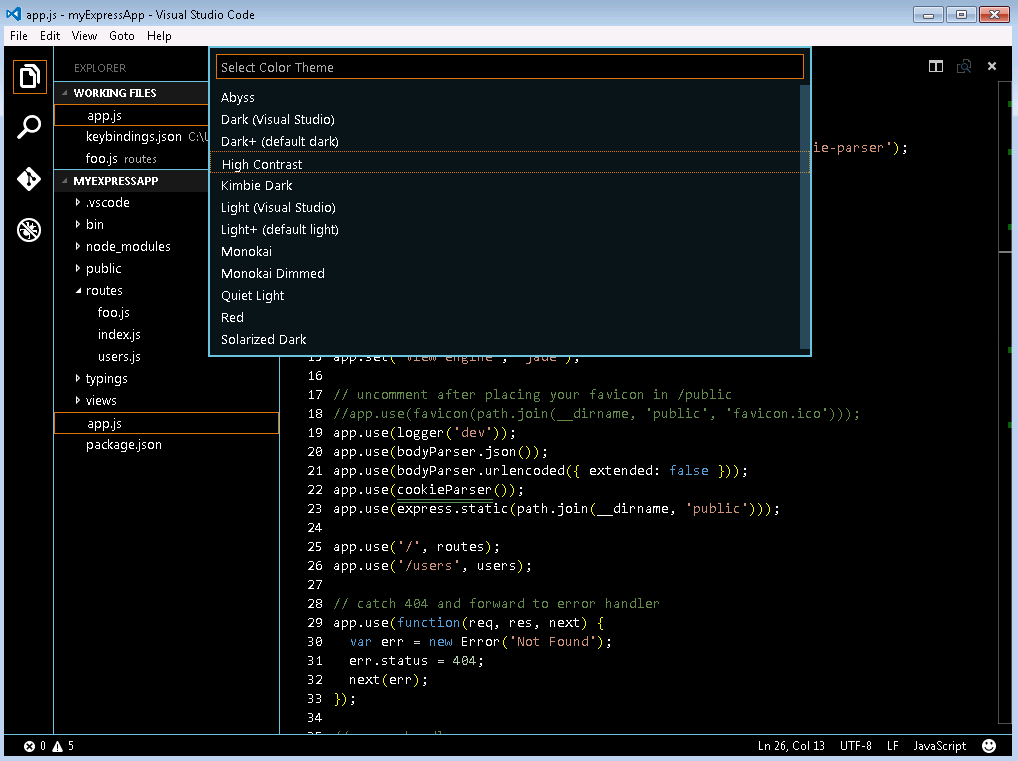Collapse the routes folder

104,291
